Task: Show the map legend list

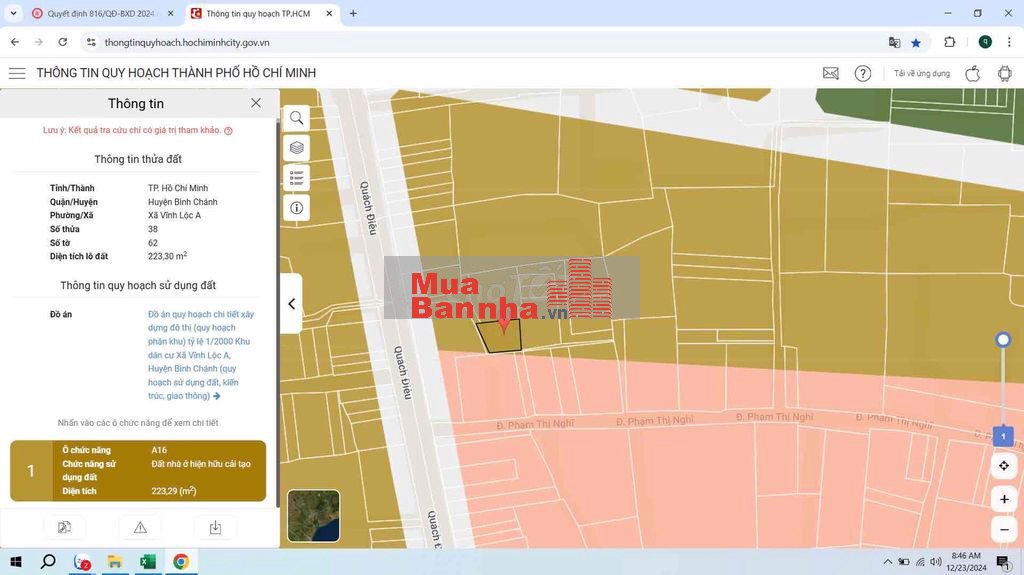Action: point(297,178)
